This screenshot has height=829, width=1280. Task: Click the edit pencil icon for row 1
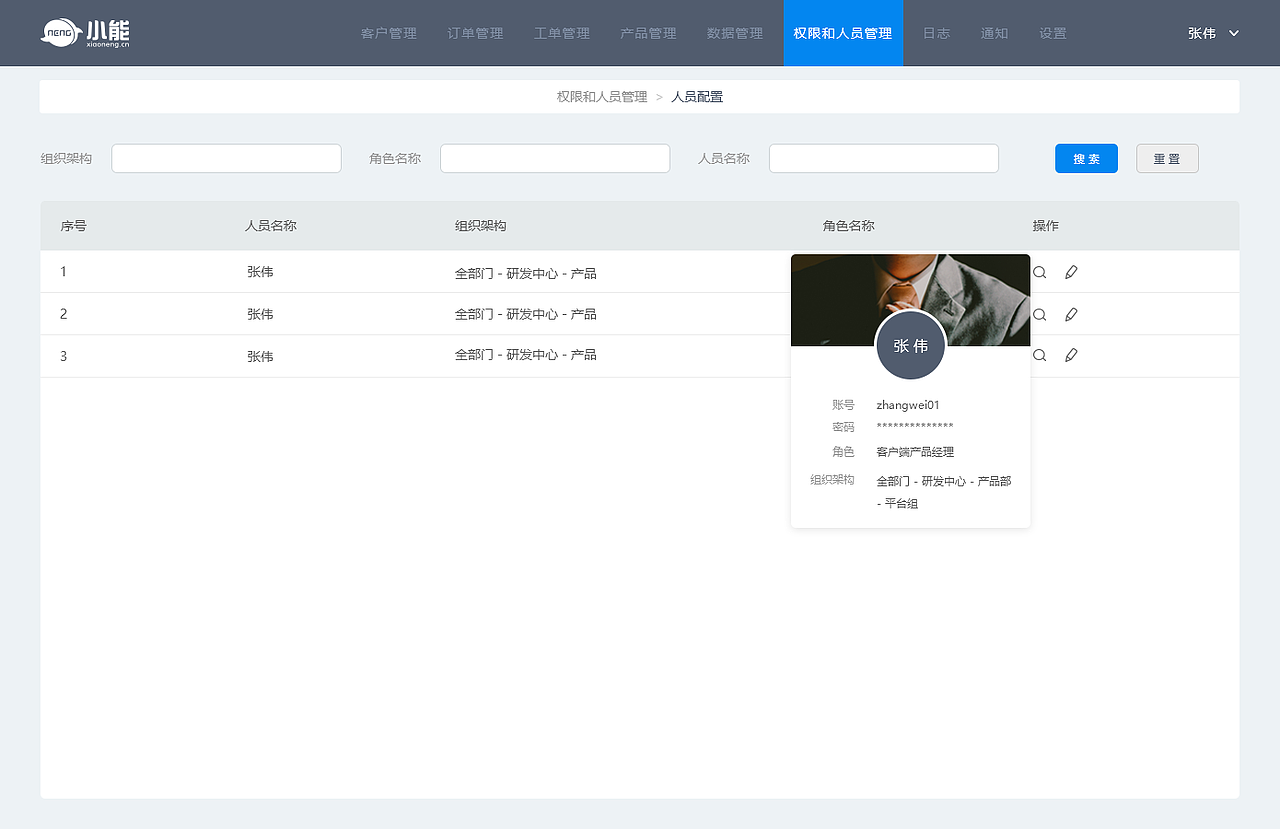click(1071, 271)
